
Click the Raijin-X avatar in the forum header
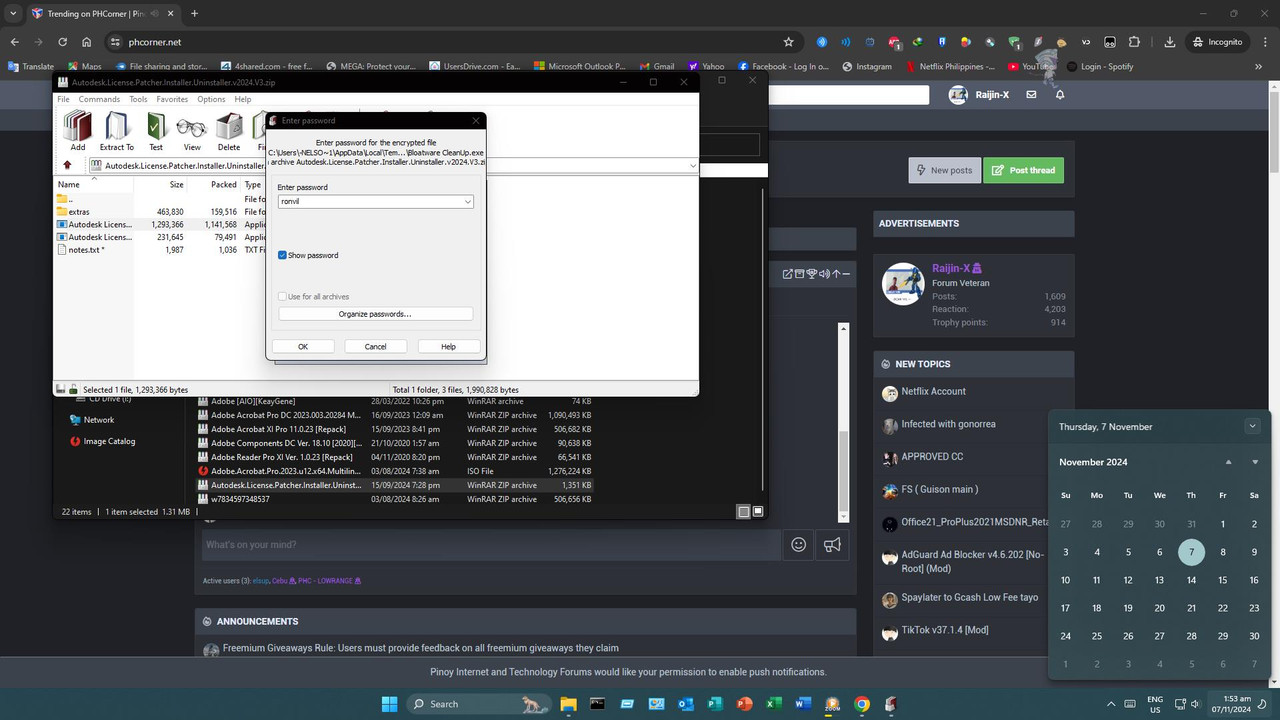(958, 95)
